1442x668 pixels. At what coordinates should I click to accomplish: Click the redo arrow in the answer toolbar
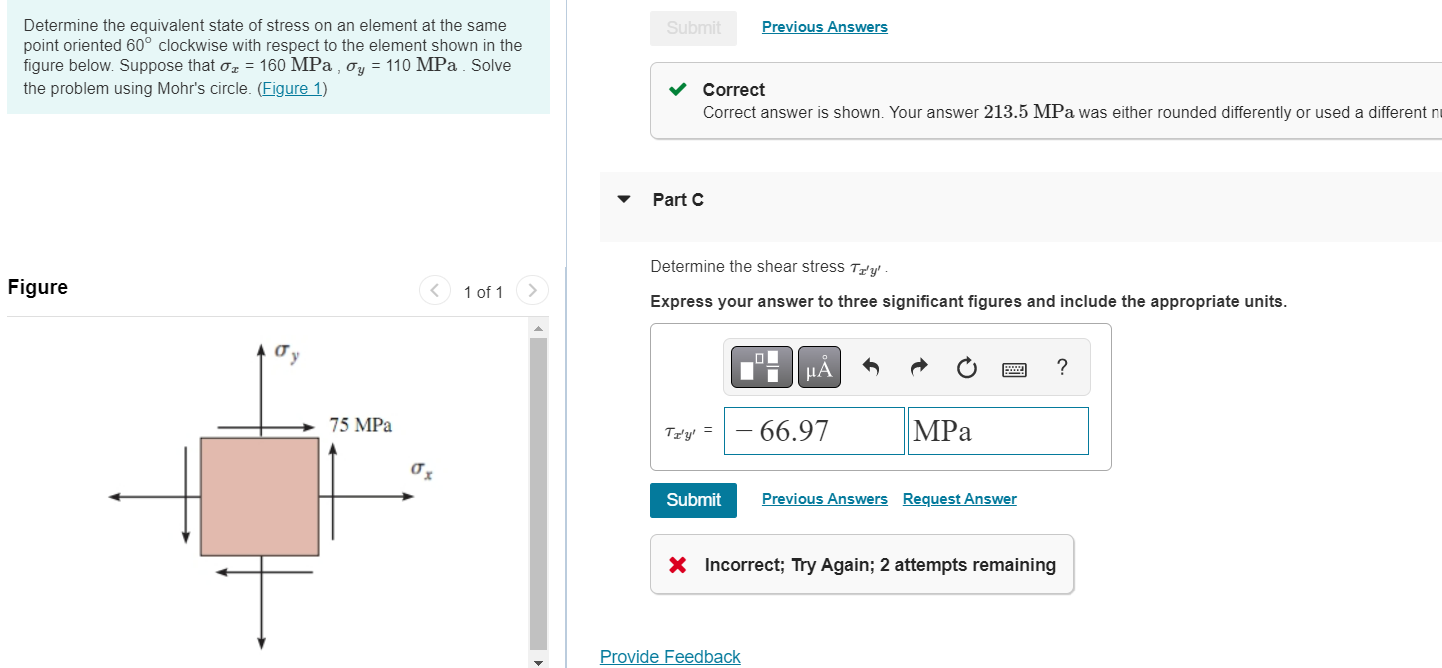tap(919, 368)
